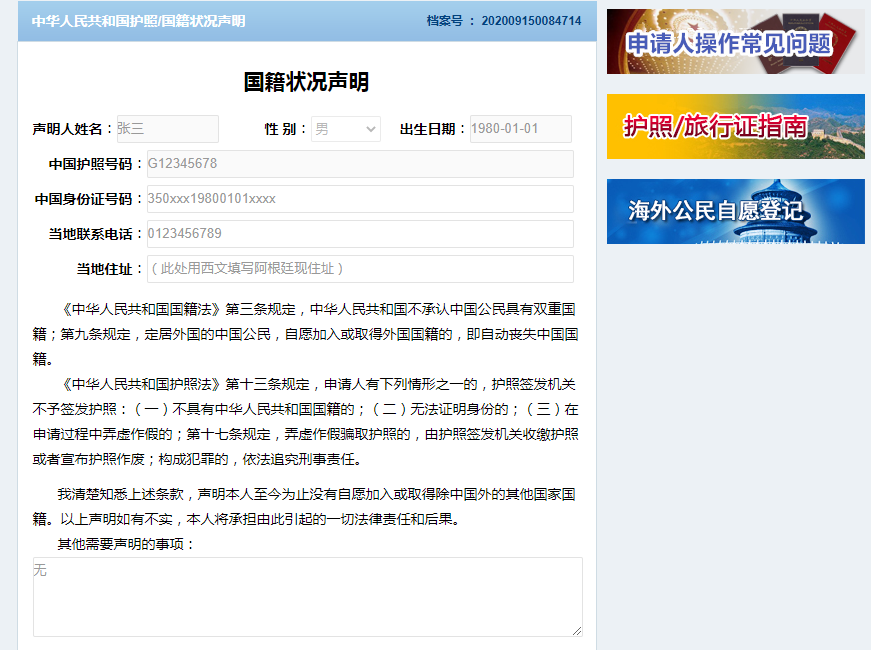Open 海外公民自愿登记 voluntary registration

(735, 212)
